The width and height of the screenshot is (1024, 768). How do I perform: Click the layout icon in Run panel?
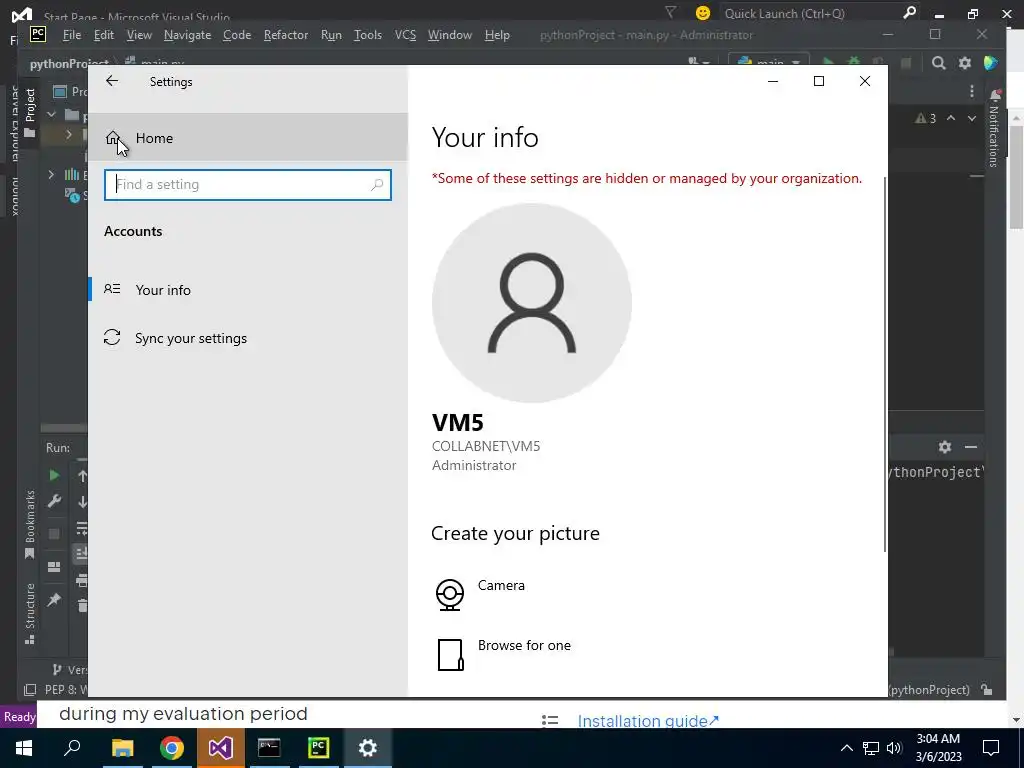54,567
